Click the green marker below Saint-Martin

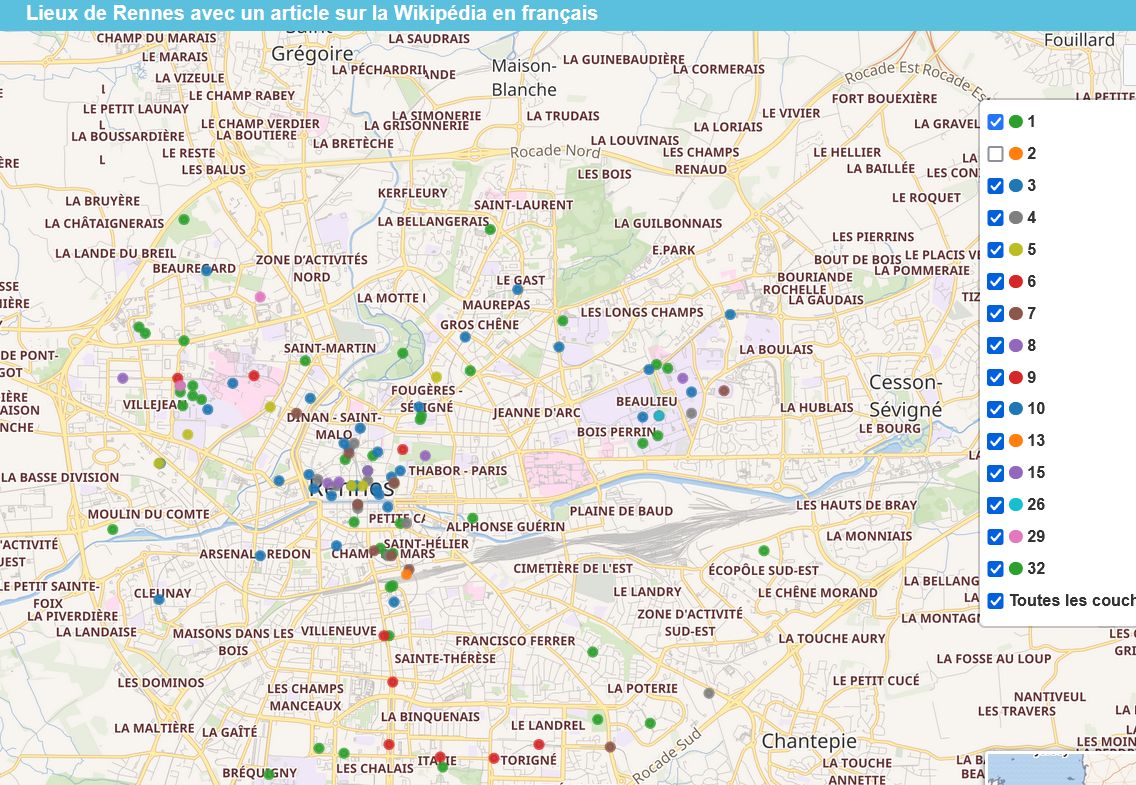pyautogui.click(x=305, y=361)
